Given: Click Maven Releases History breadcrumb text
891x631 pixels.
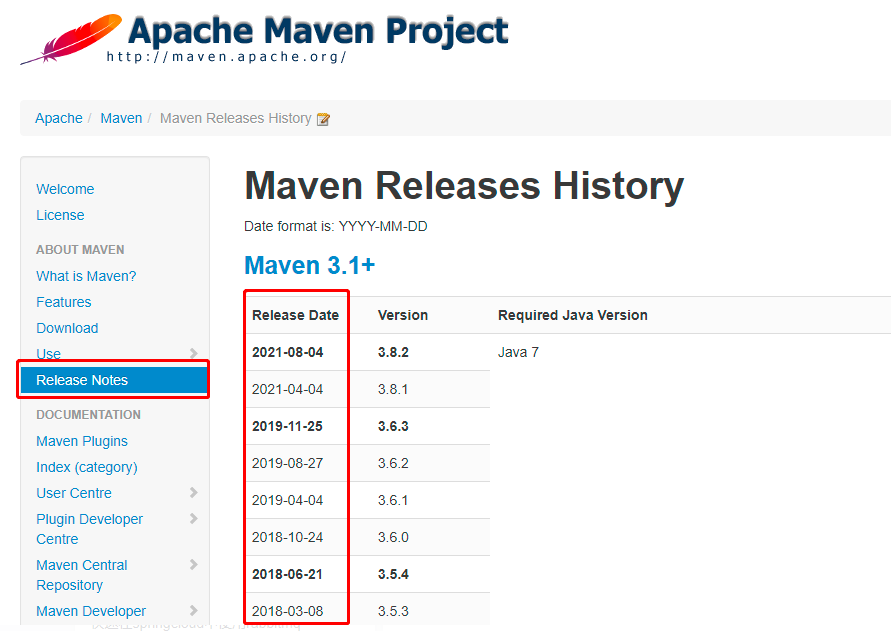Looking at the screenshot, I should (x=236, y=118).
